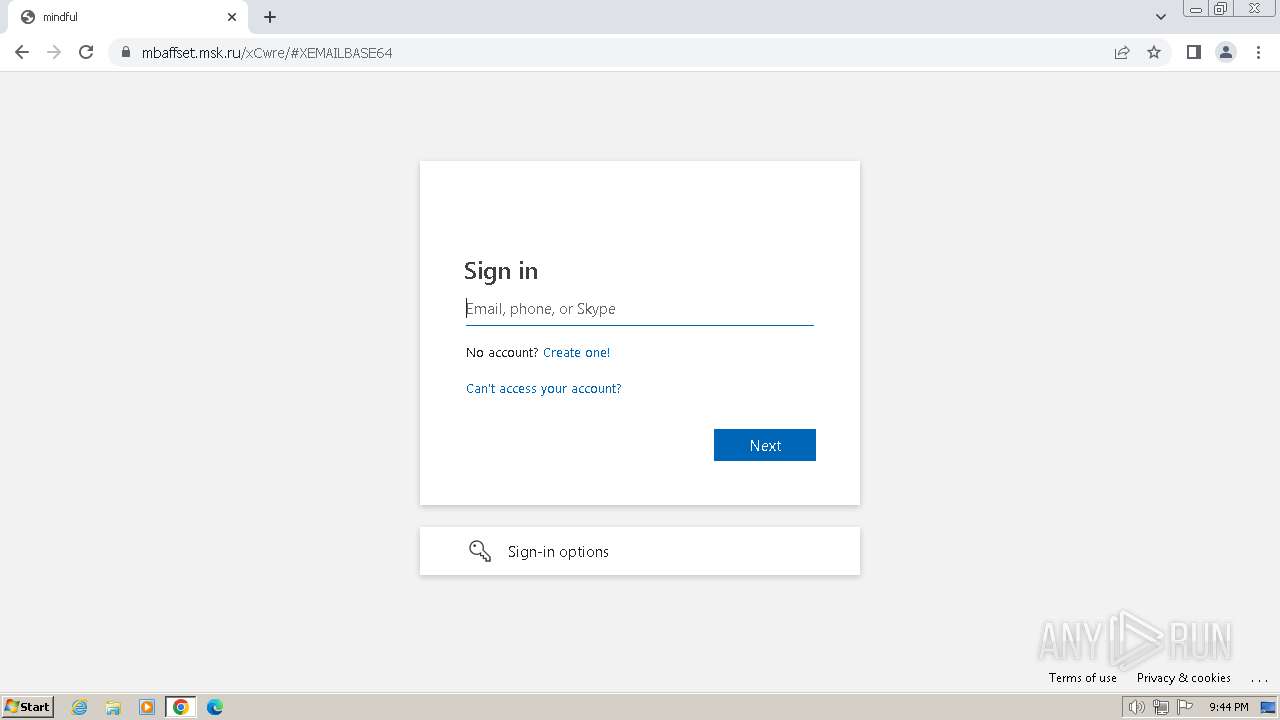Screen dimensions: 1280x720
Task: Click the padlock site info icon
Action: click(x=126, y=52)
